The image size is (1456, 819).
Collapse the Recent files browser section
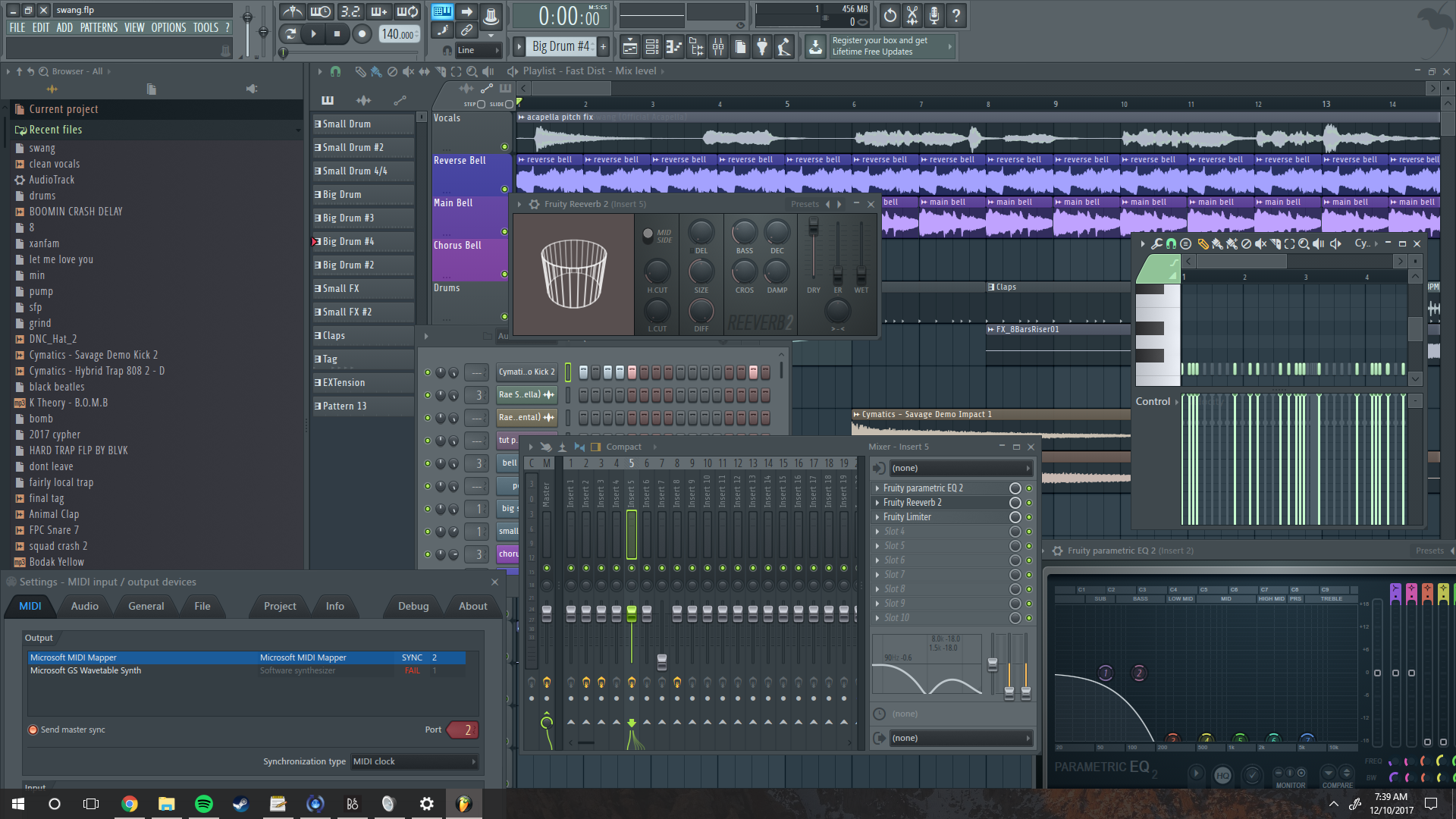55,130
